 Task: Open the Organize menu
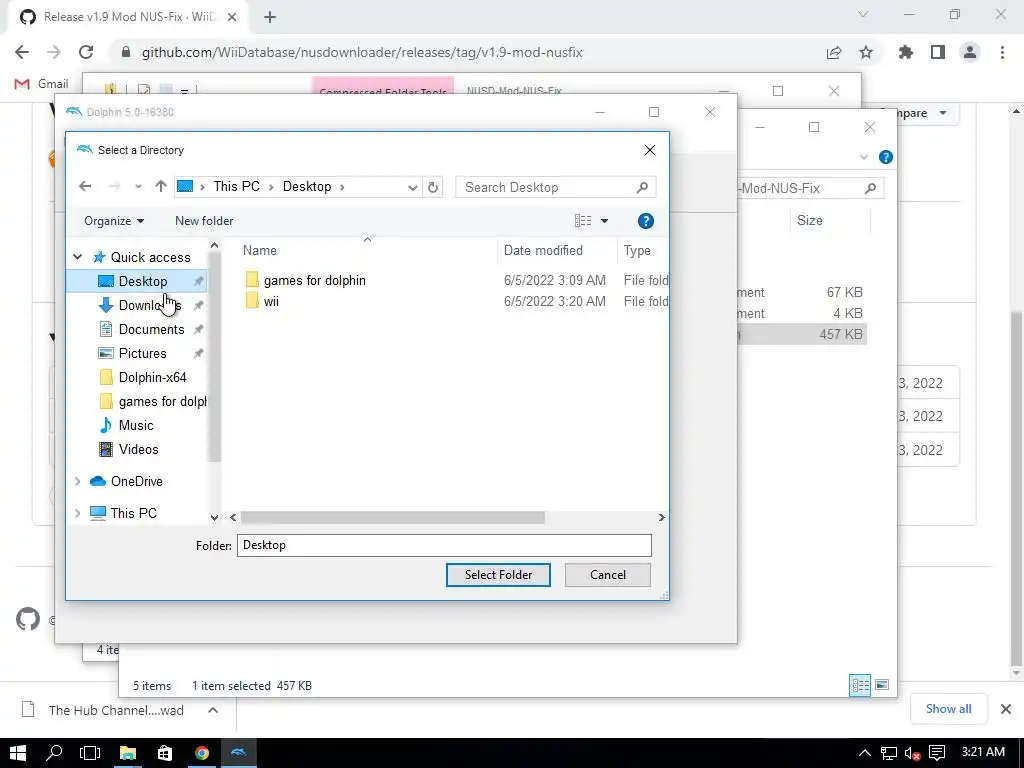114,221
